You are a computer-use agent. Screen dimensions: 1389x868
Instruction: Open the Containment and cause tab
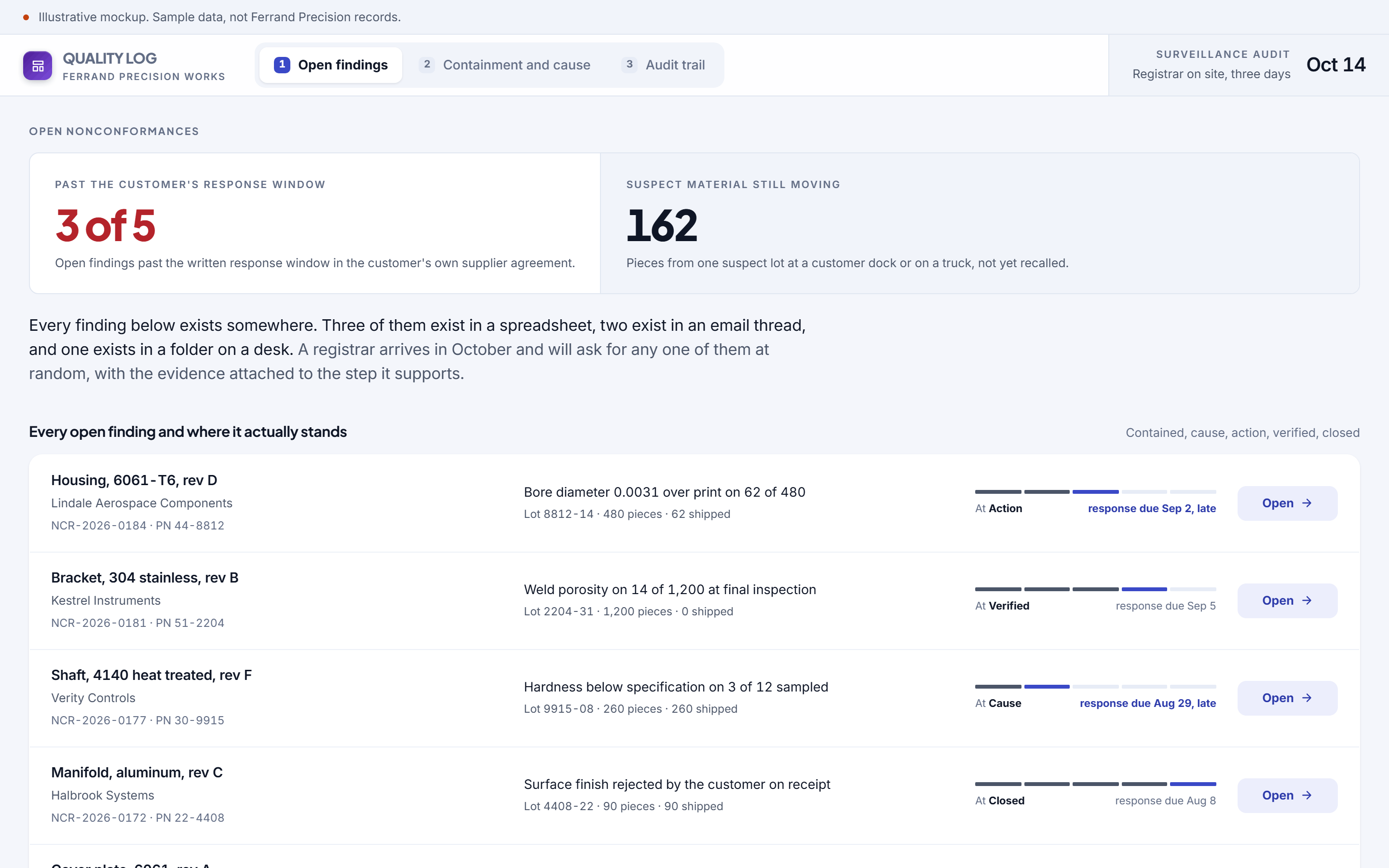[504, 65]
